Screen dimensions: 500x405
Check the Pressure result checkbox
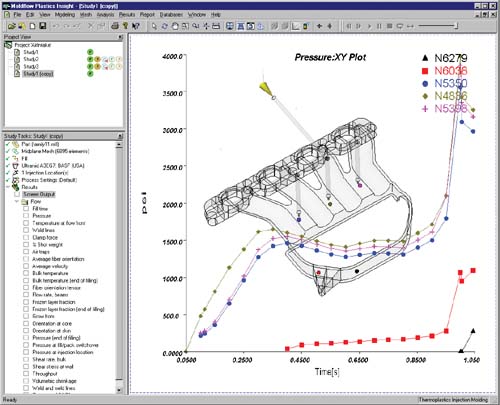pos(26,216)
